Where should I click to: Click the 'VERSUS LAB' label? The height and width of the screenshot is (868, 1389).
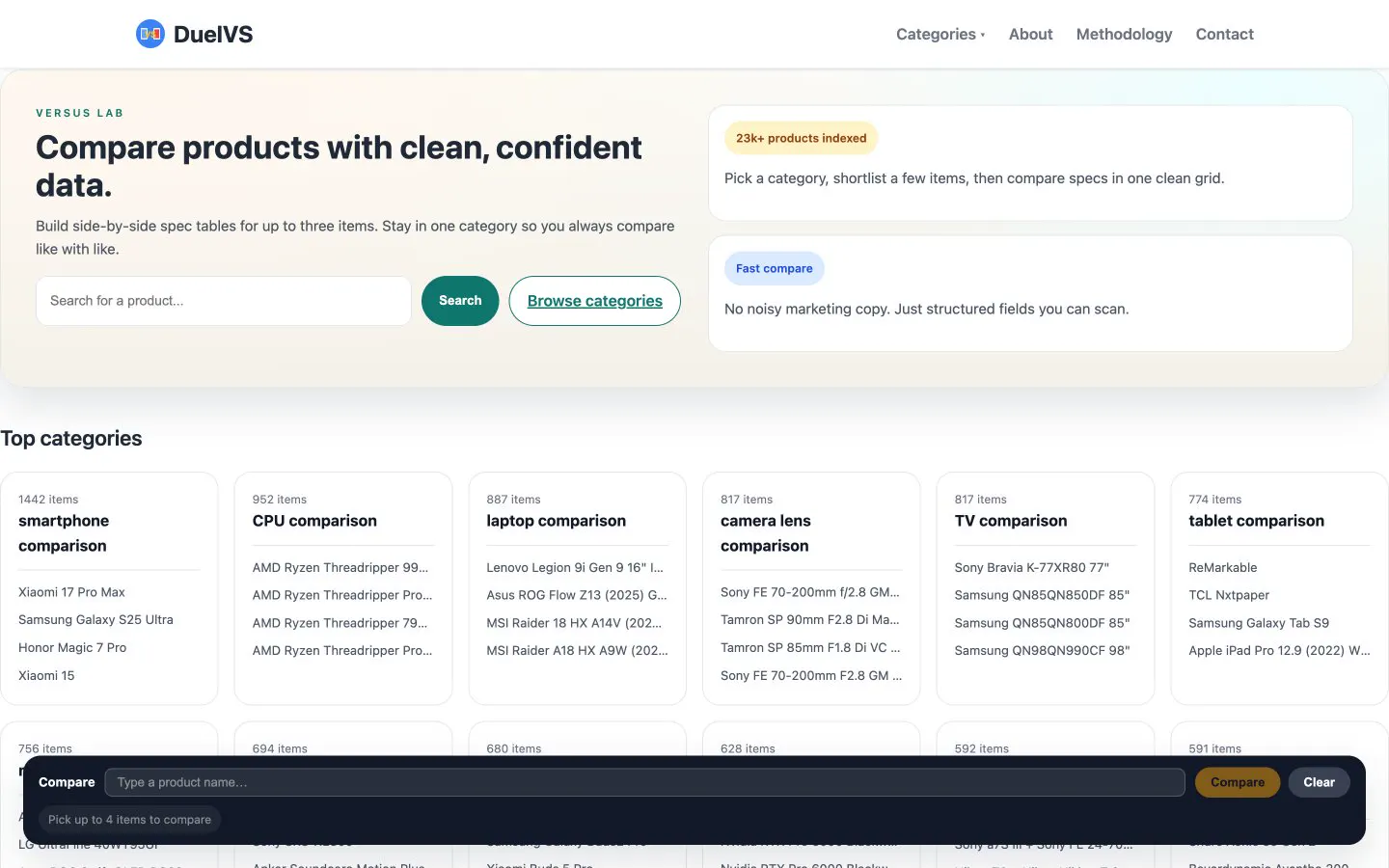(x=80, y=113)
